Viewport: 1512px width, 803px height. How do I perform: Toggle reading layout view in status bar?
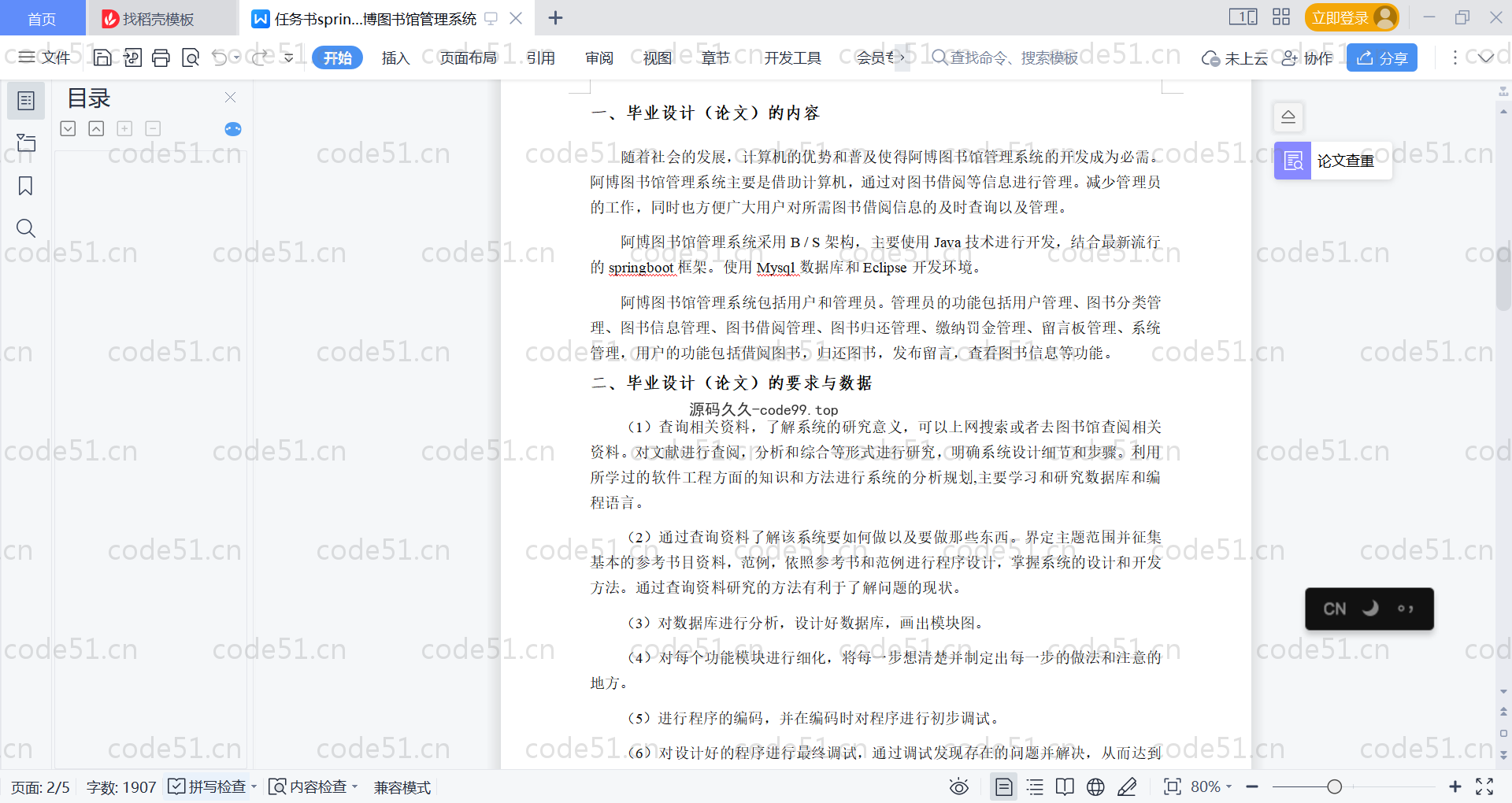[1065, 786]
